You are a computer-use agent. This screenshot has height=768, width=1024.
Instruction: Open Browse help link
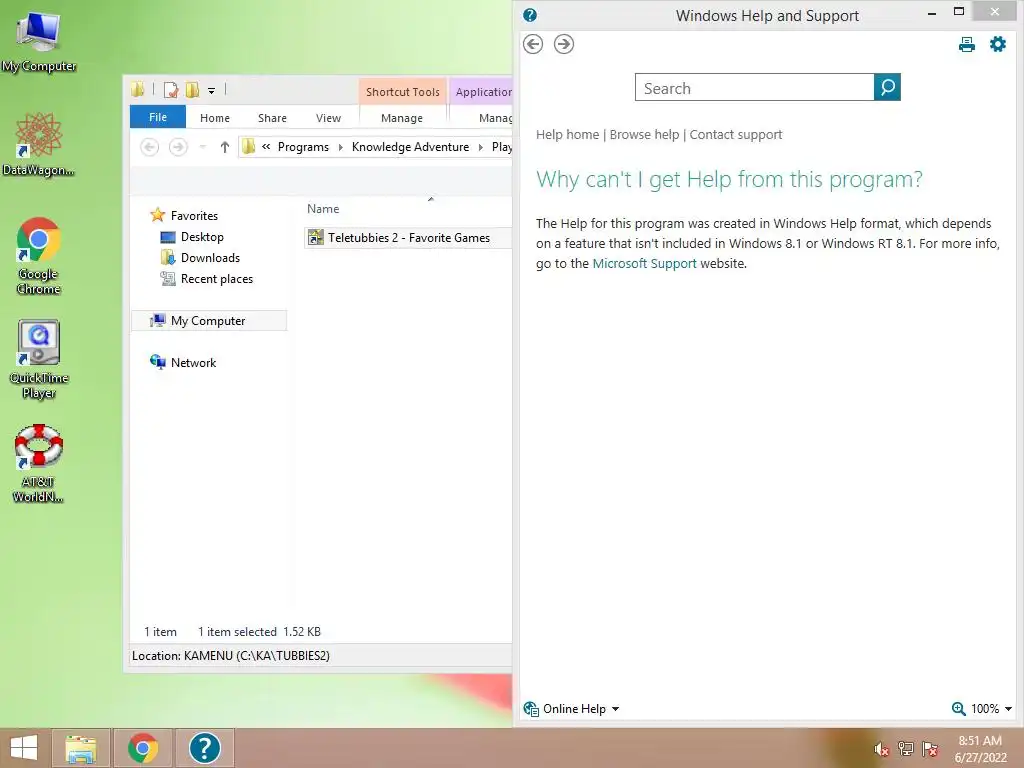[x=644, y=135]
